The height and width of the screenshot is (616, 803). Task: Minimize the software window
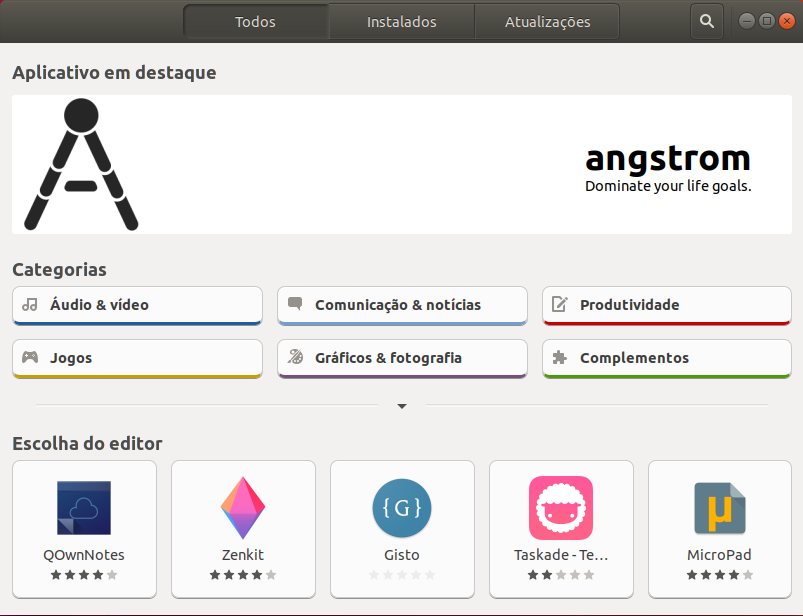click(x=747, y=21)
